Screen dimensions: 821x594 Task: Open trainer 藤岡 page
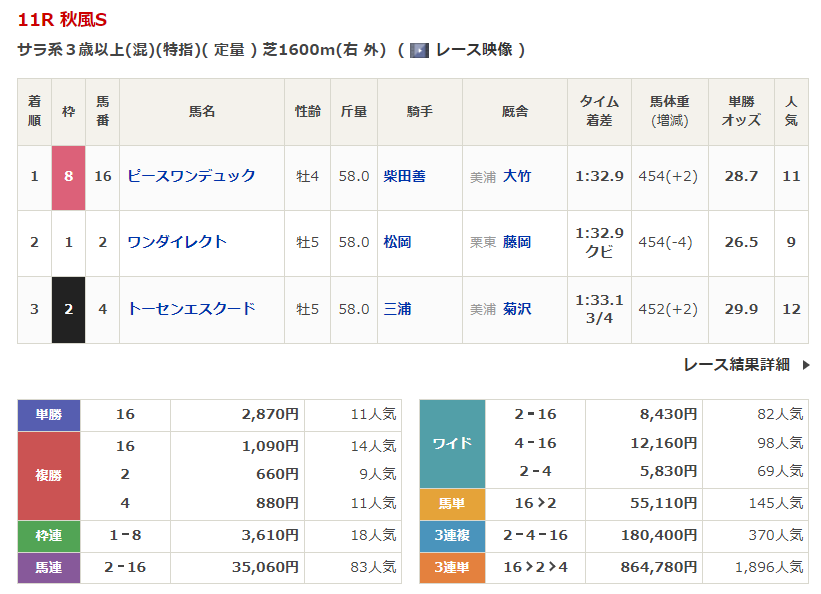point(517,242)
